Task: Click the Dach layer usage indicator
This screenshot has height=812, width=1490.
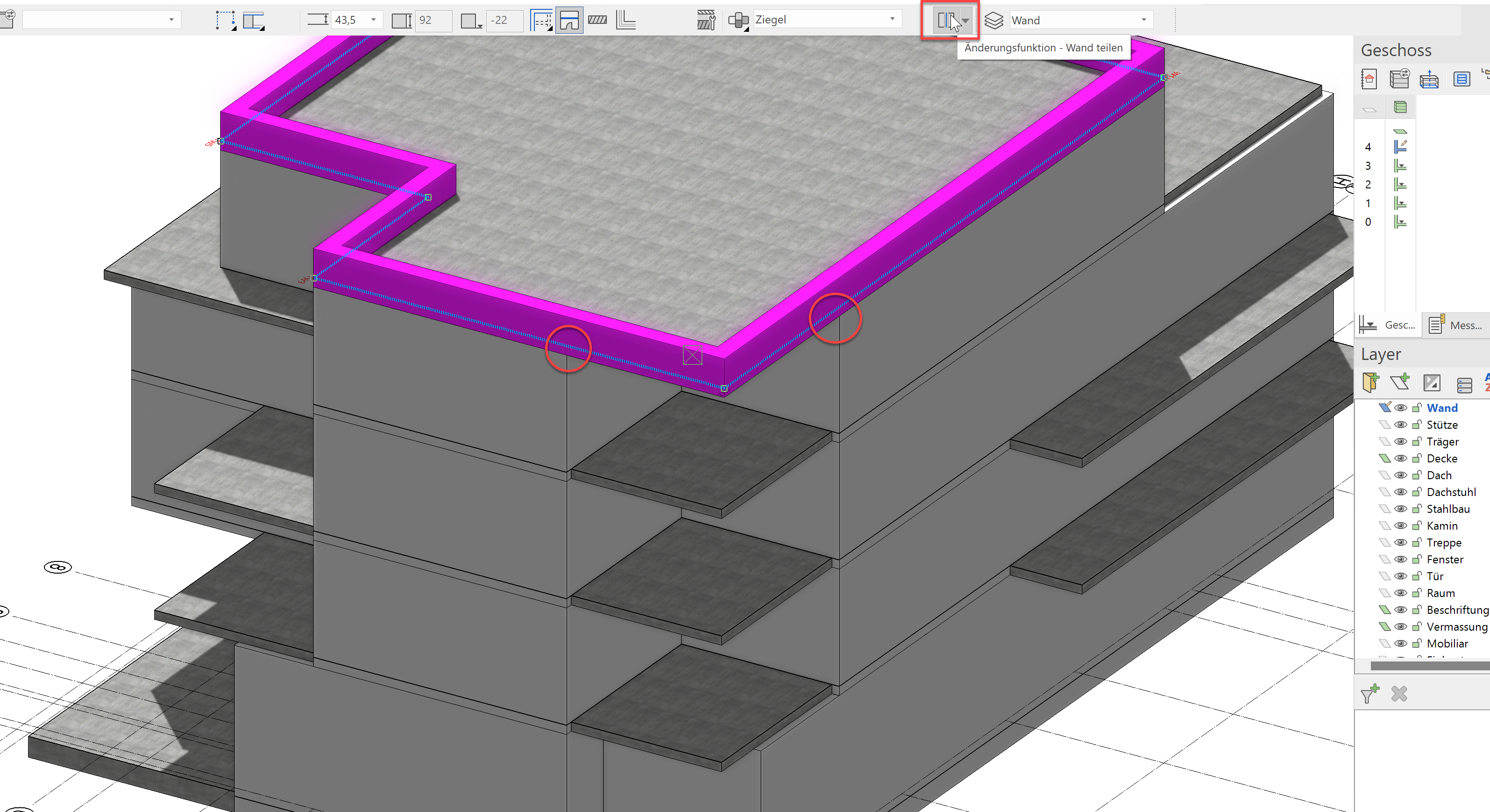Action: (1384, 475)
